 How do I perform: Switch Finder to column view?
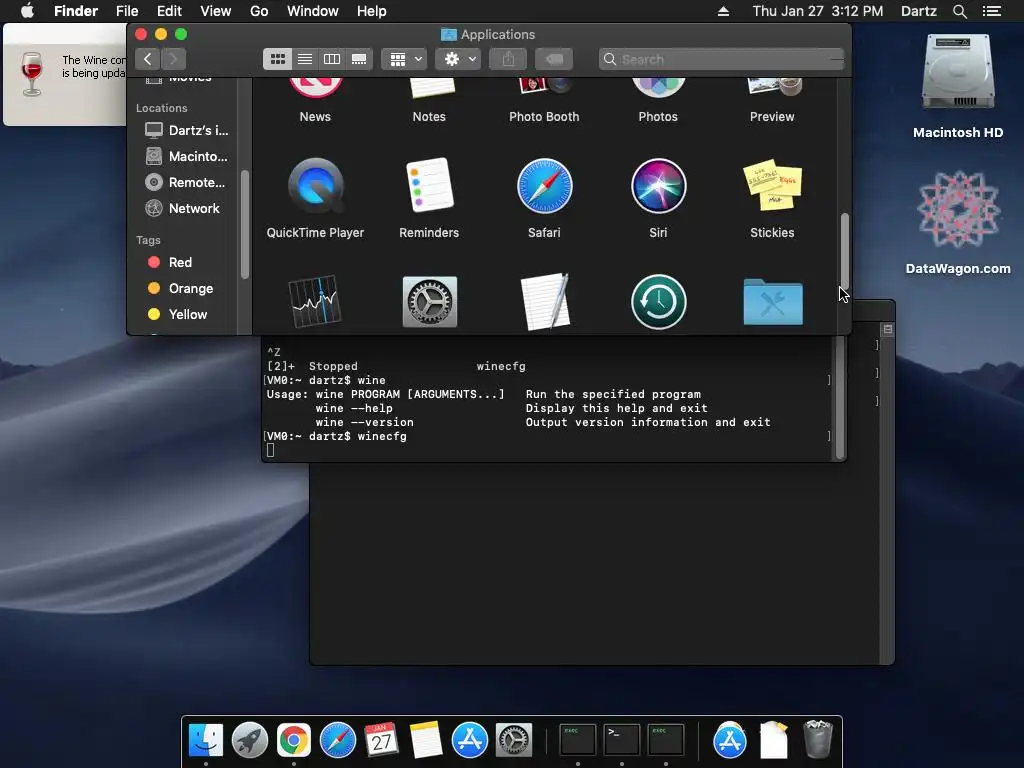pos(332,59)
